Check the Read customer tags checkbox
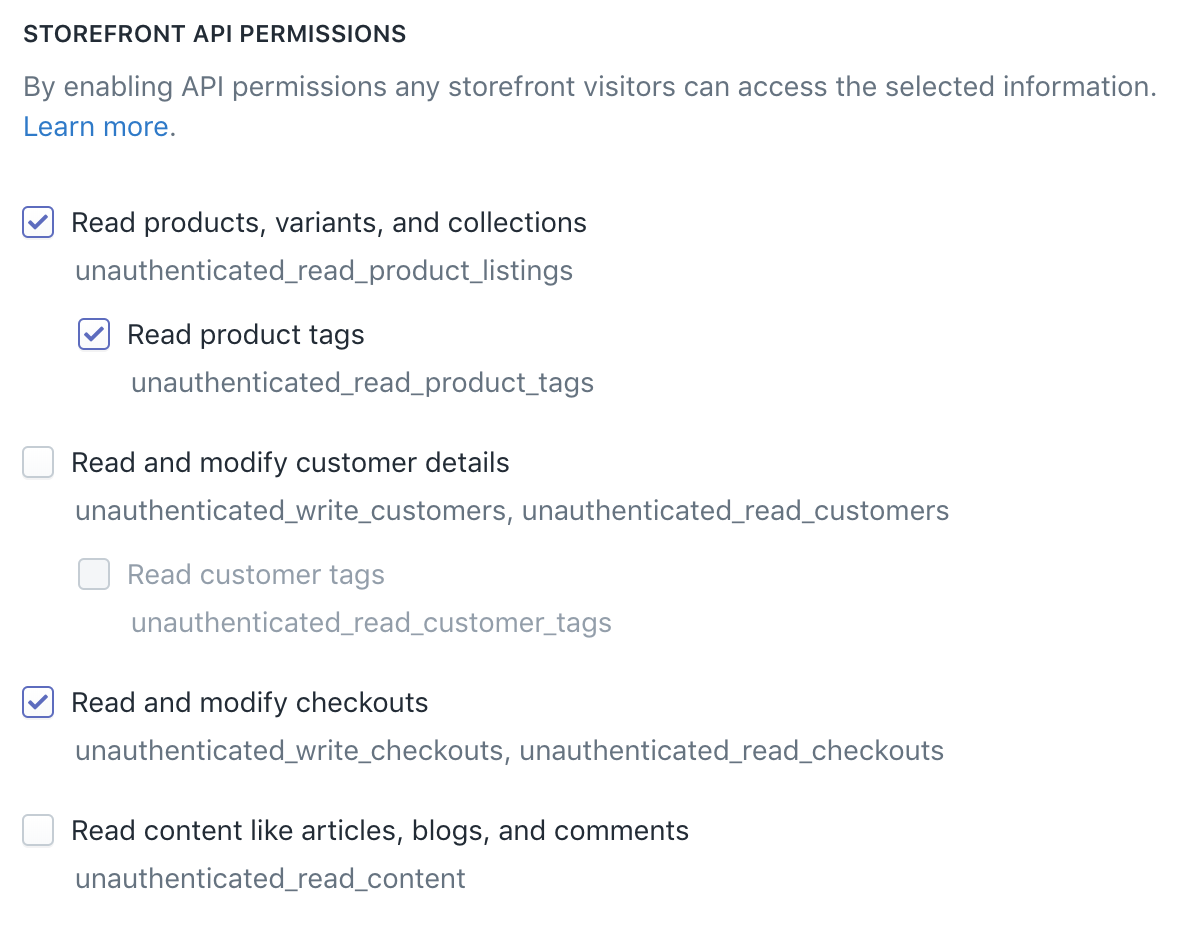1192x926 pixels. (x=93, y=574)
